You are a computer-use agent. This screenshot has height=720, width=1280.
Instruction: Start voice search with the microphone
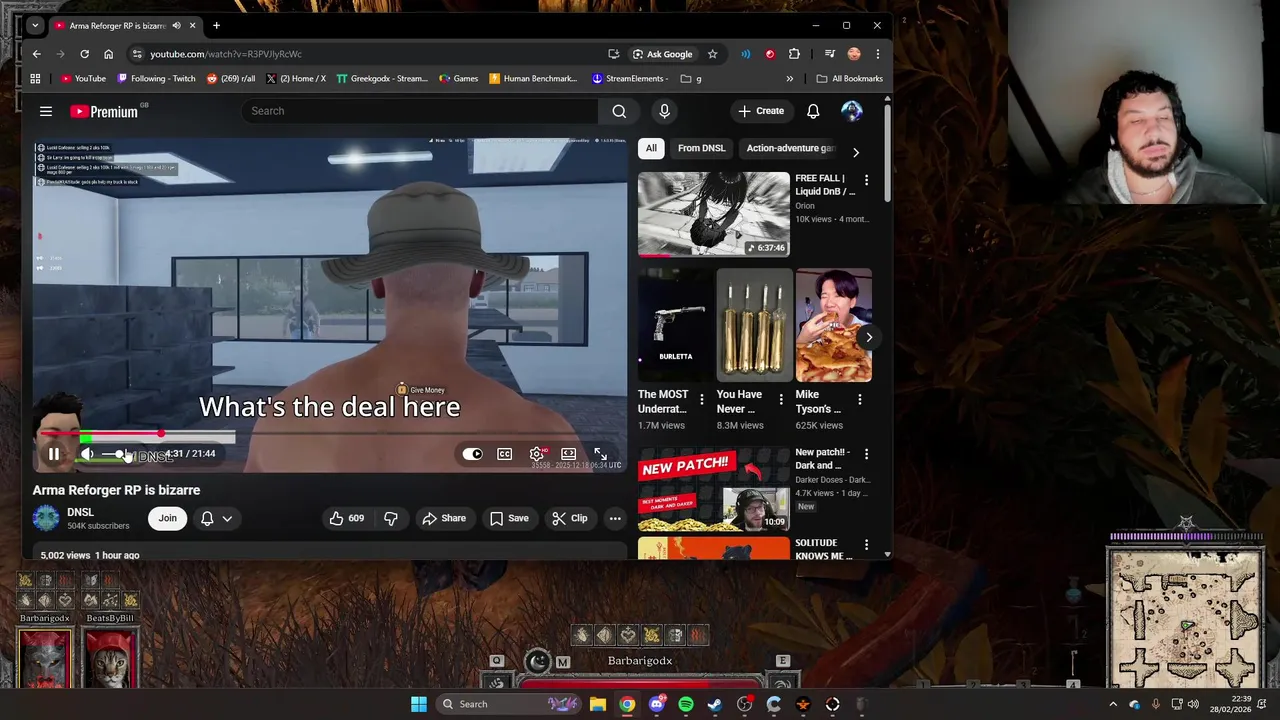point(664,111)
